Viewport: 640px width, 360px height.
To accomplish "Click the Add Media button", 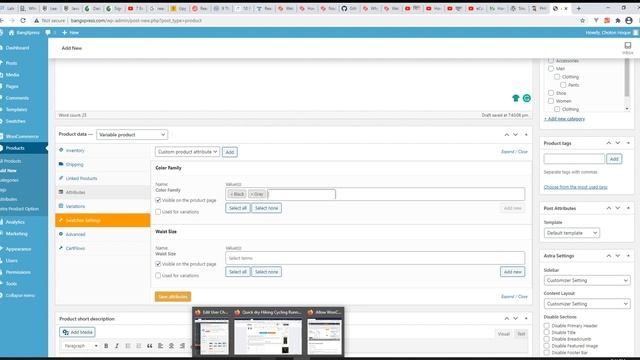I will pos(78,332).
